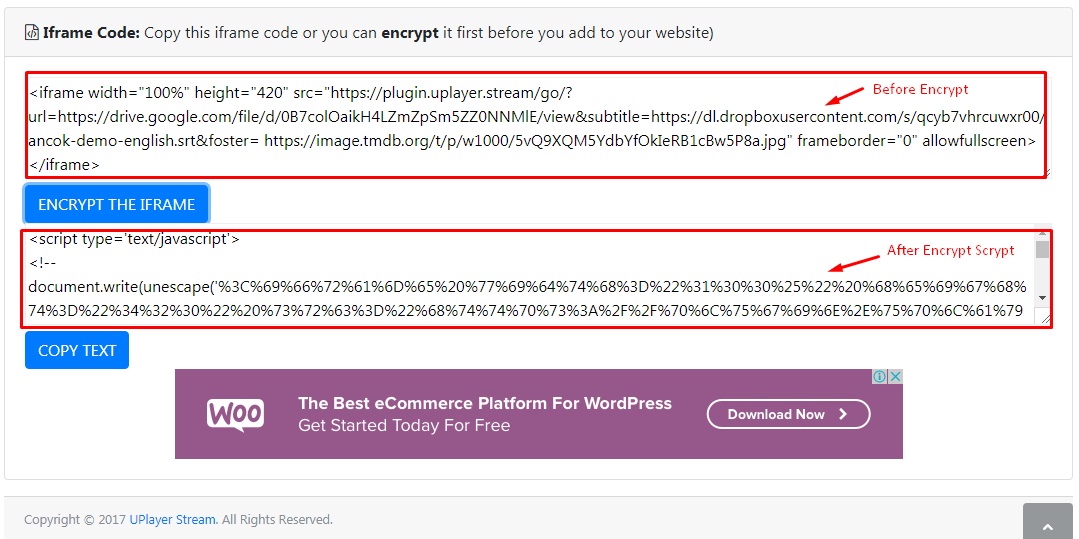Click the scrollbar thumb in encrypted script box
Screen dimensions: 1079x539
(1043, 249)
